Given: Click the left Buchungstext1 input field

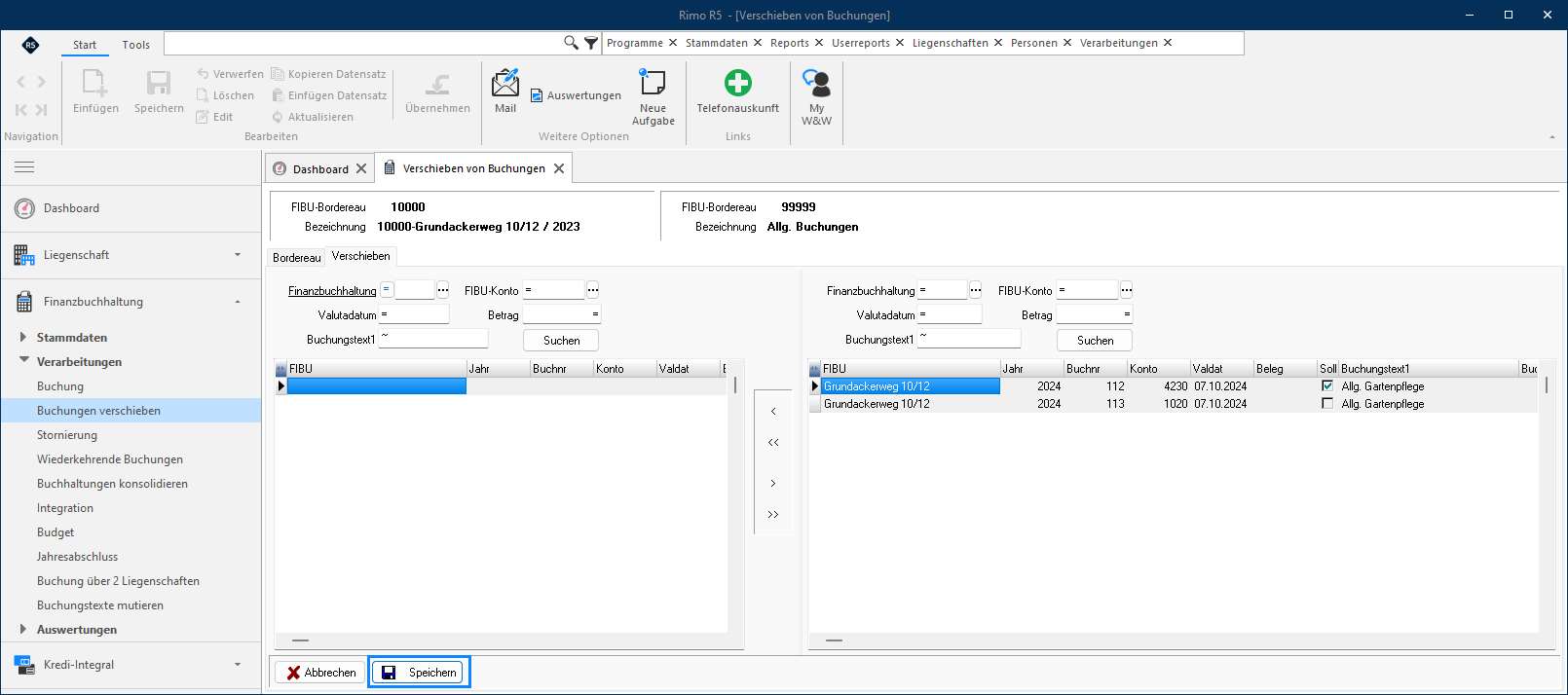Looking at the screenshot, I should click(x=433, y=339).
